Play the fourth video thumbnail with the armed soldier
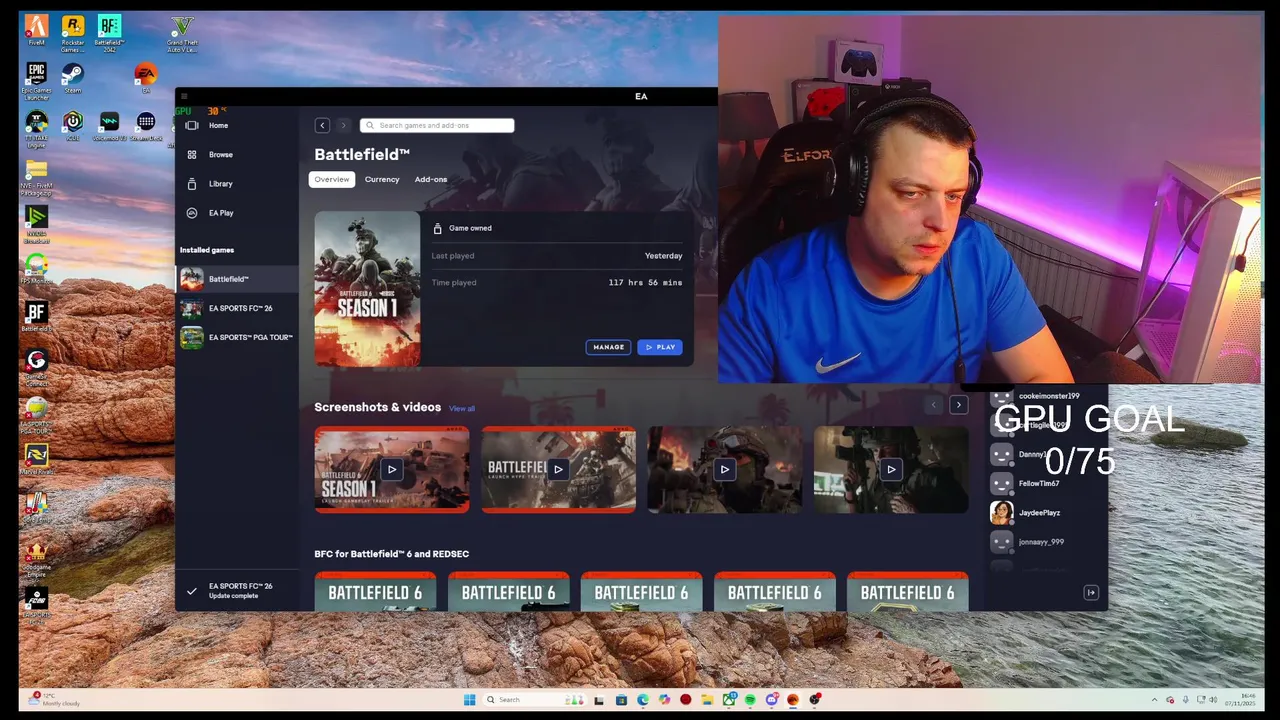1280x720 pixels. tap(891, 469)
